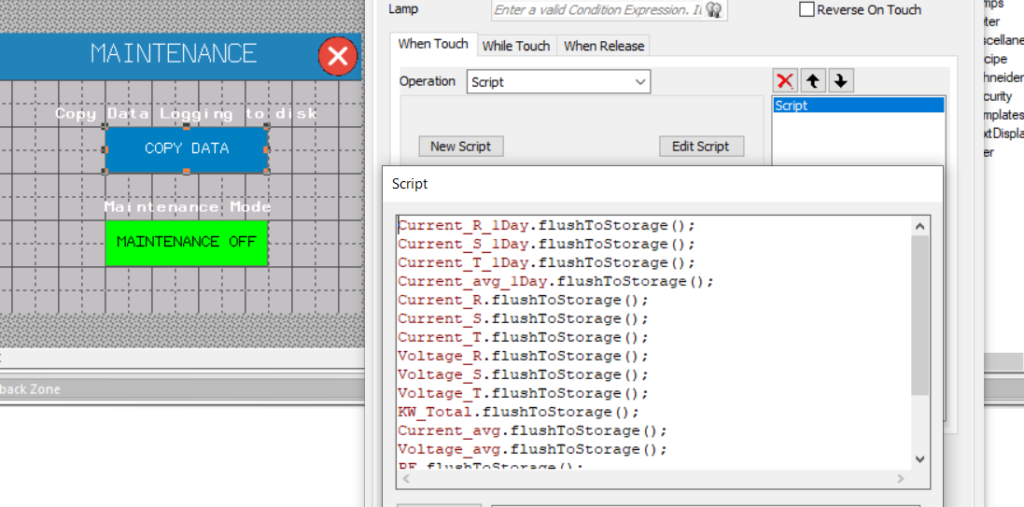The height and width of the screenshot is (507, 1024).
Task: Enable the Reverse On Touch checkbox
Action: tap(807, 10)
